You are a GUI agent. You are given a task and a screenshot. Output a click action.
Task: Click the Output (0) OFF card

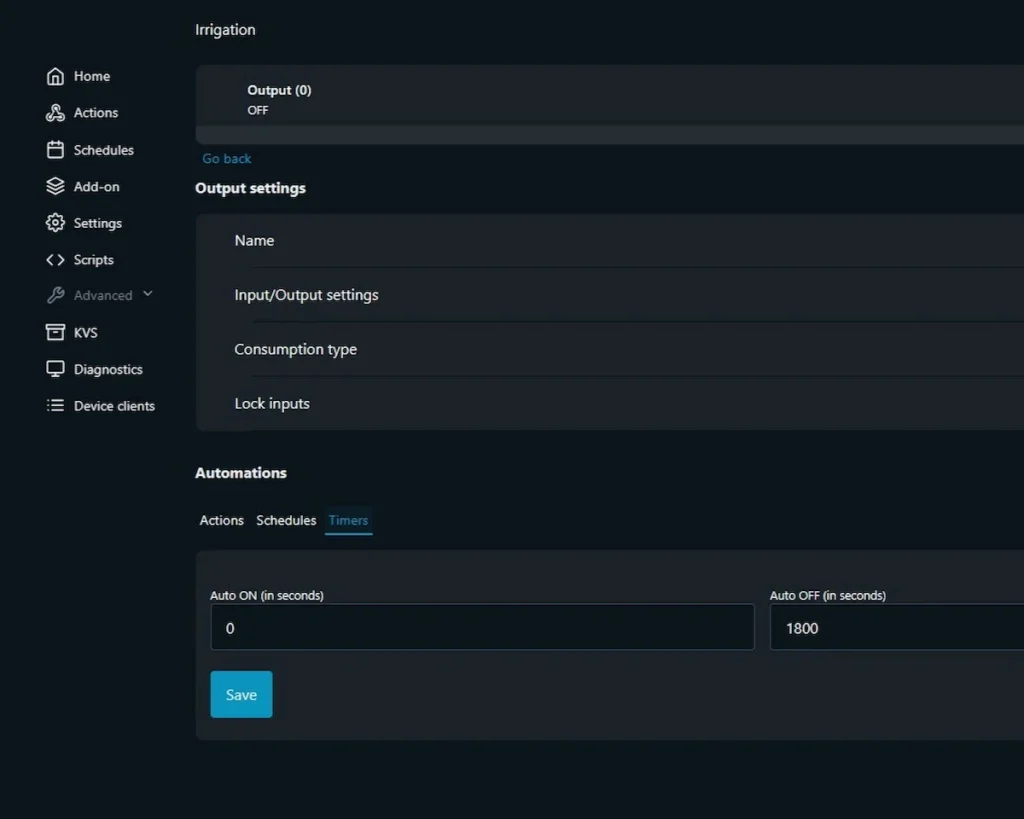click(610, 104)
